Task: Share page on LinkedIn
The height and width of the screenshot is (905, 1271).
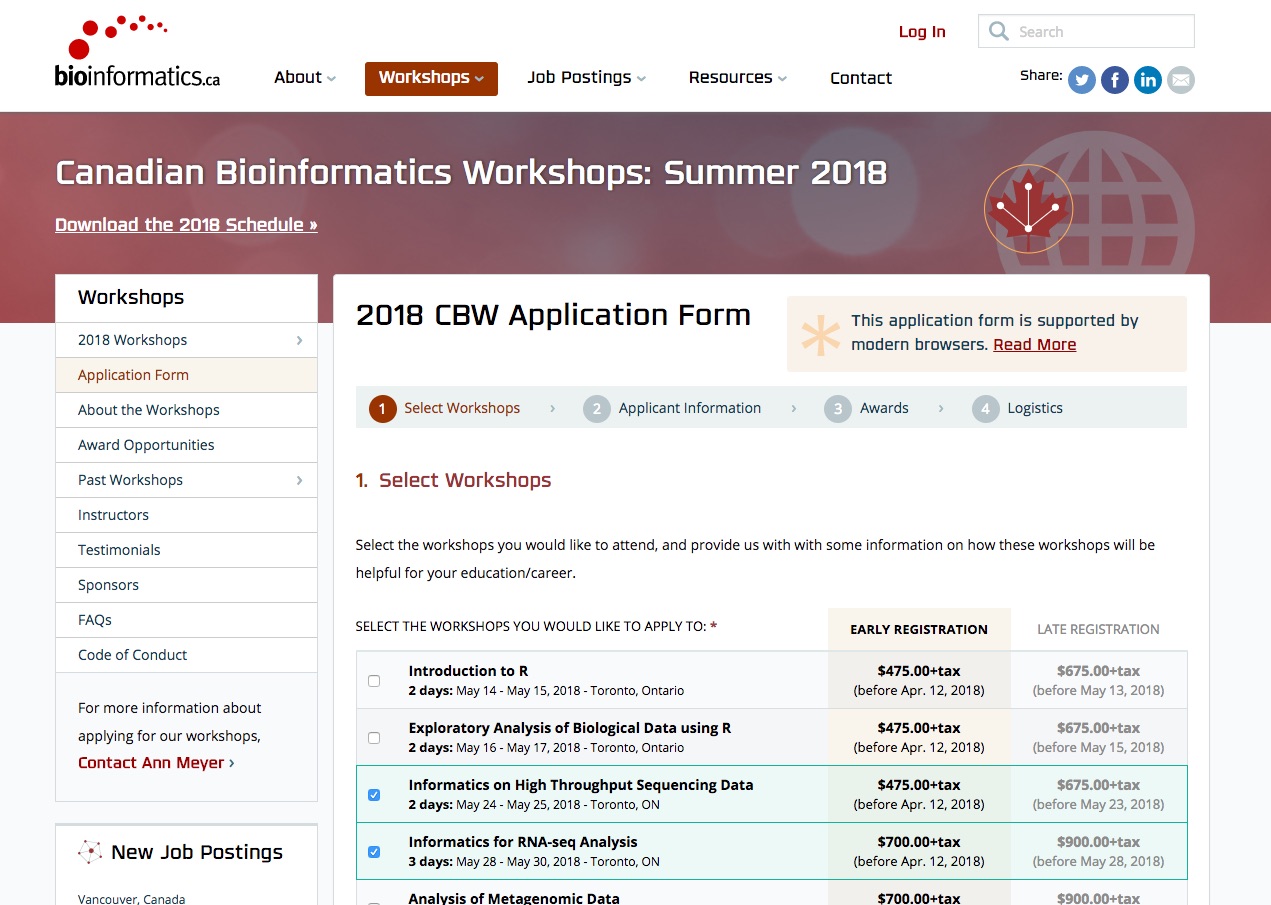Action: 1148,80
